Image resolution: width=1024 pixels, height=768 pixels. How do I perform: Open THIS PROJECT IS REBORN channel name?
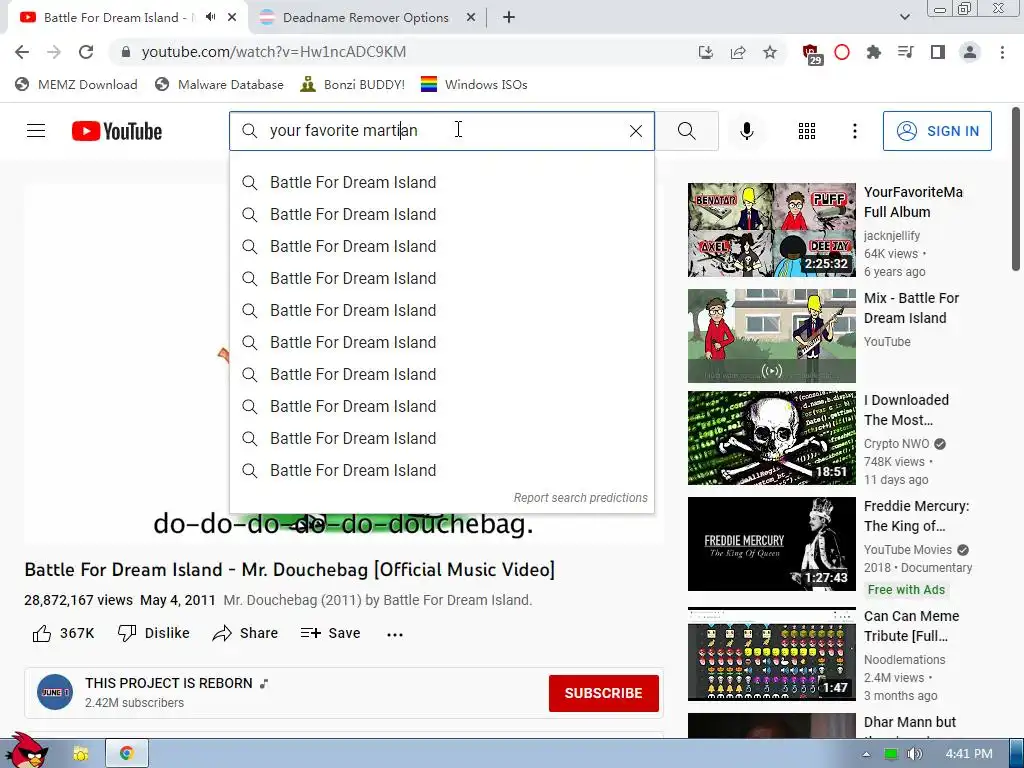(x=168, y=683)
